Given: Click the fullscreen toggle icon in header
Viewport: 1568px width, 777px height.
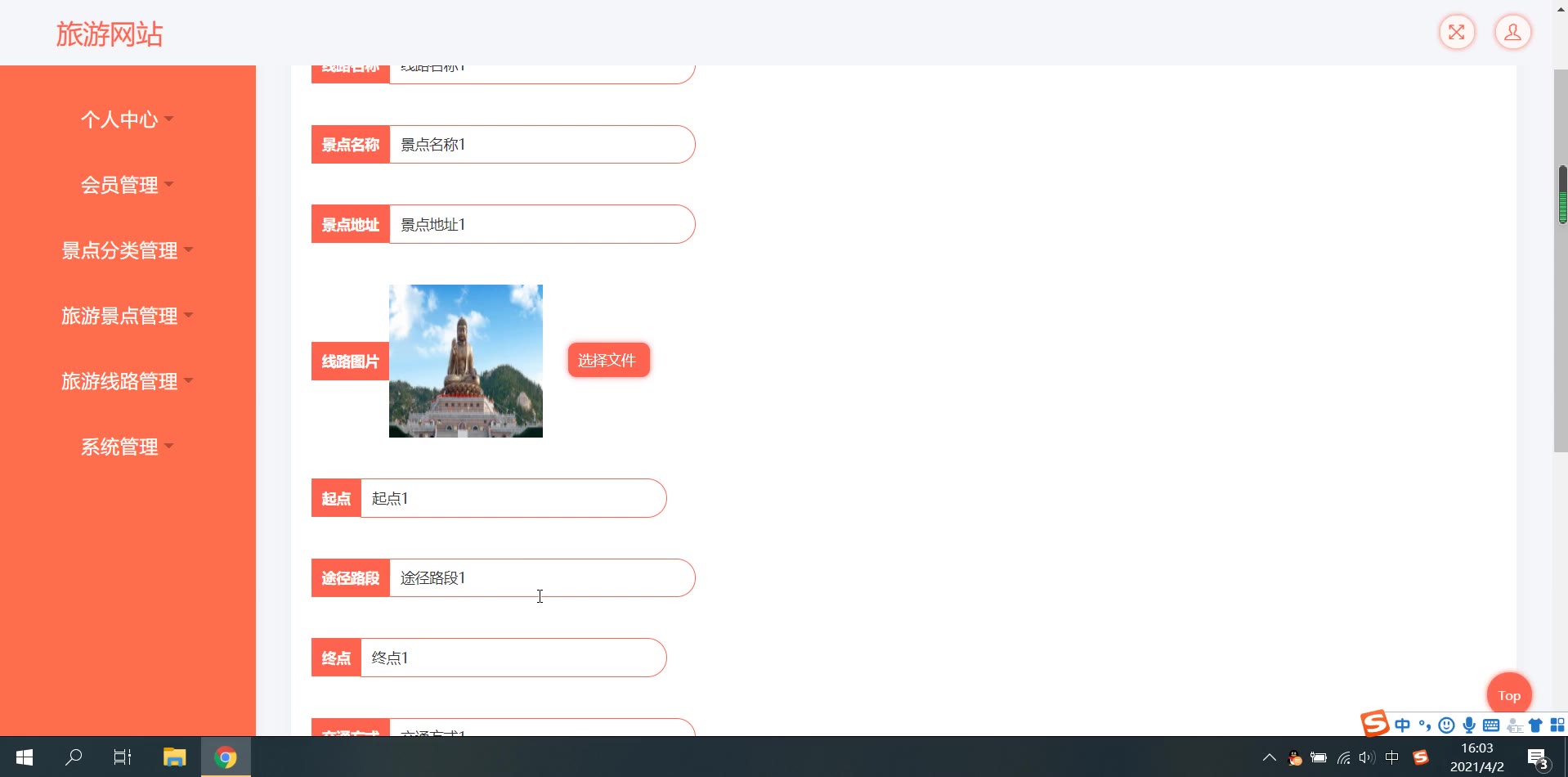Looking at the screenshot, I should [1457, 33].
